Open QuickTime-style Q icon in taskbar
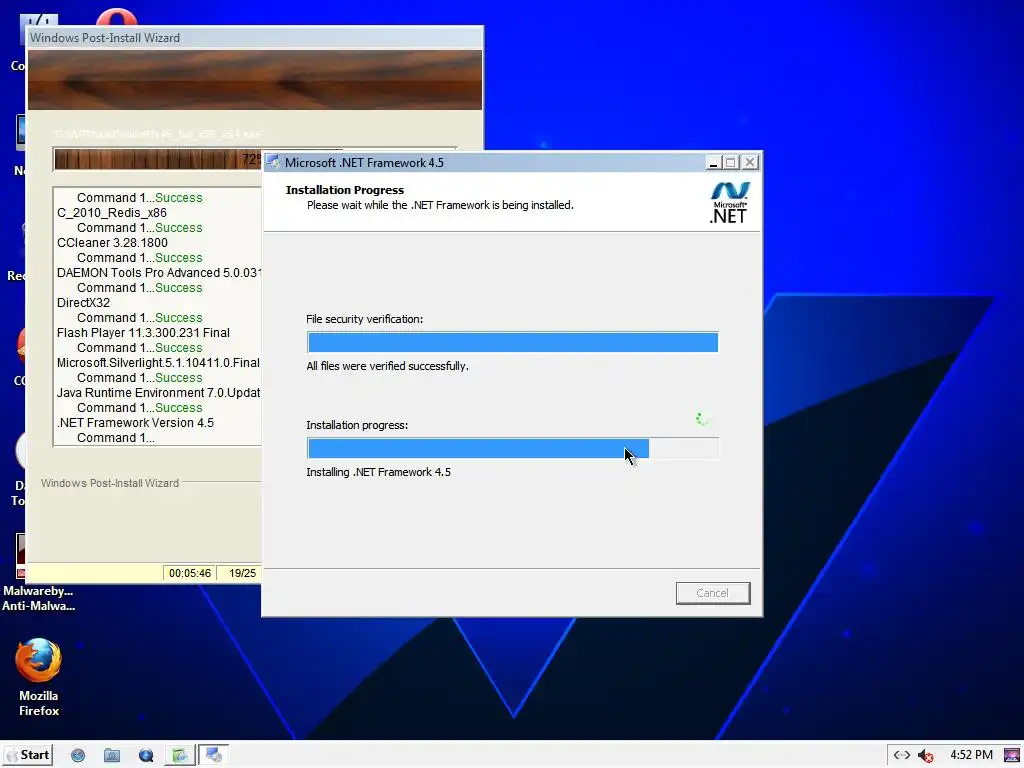Screen dimensions: 1024x768 146,755
